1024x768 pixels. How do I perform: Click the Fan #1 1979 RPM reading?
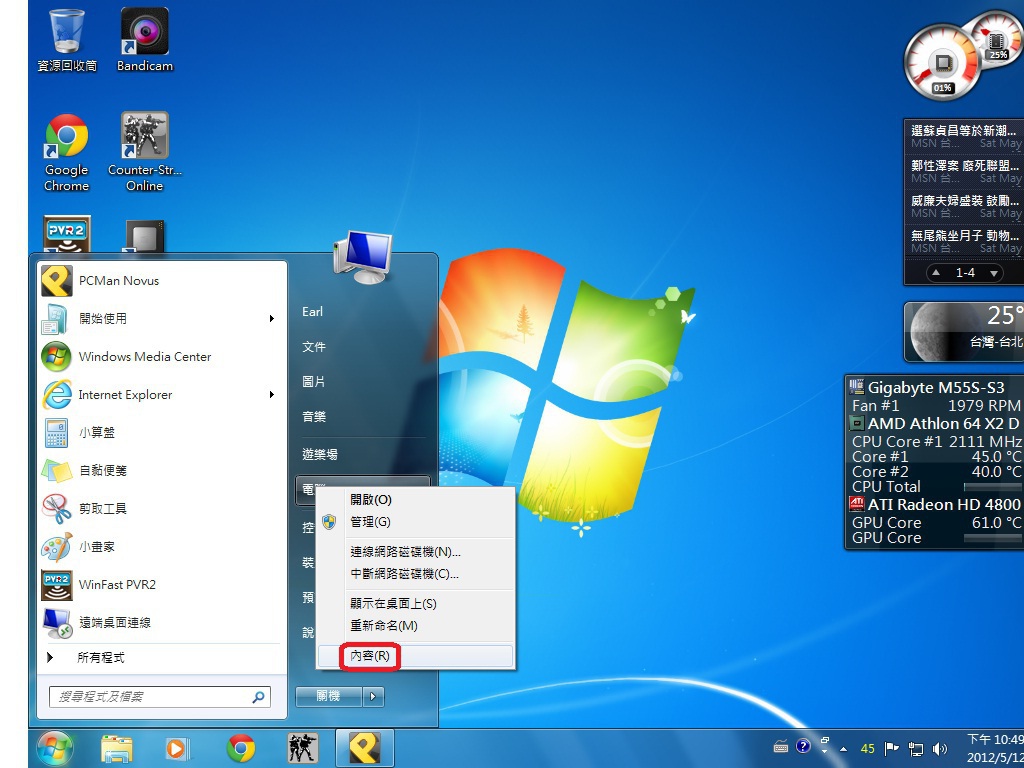[935, 406]
